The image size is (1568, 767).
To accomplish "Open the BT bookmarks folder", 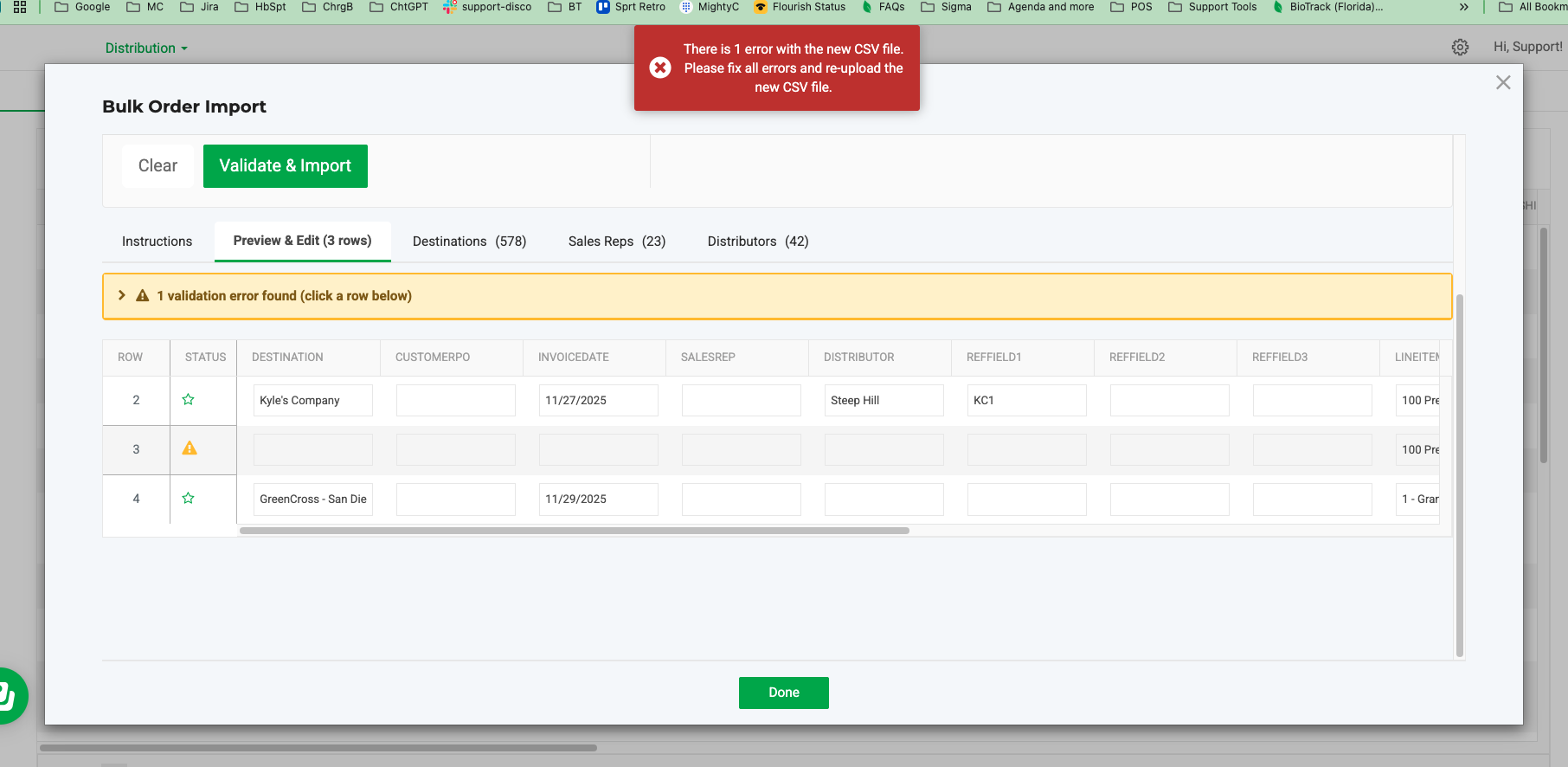I will click(x=565, y=7).
